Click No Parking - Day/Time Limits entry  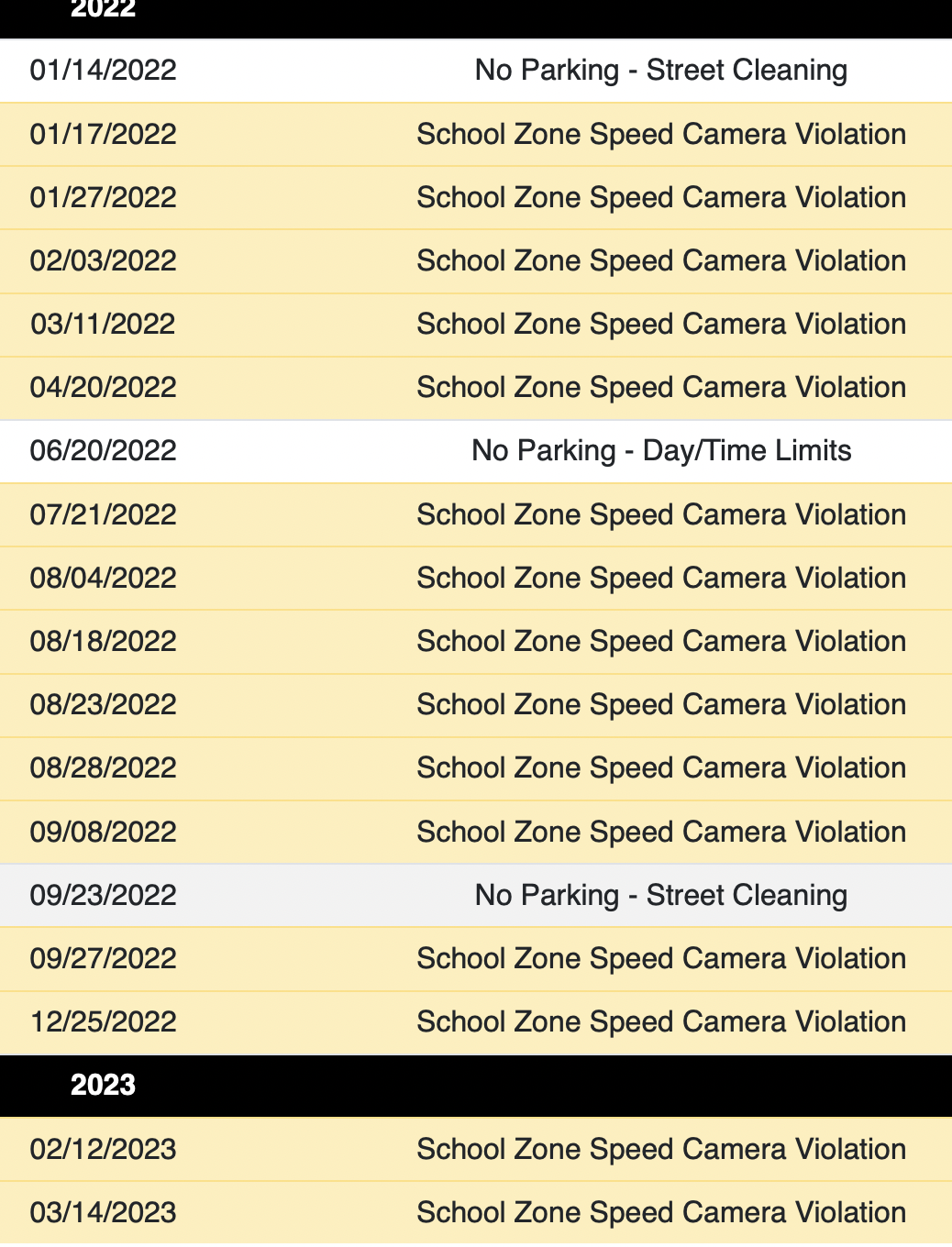[660, 451]
